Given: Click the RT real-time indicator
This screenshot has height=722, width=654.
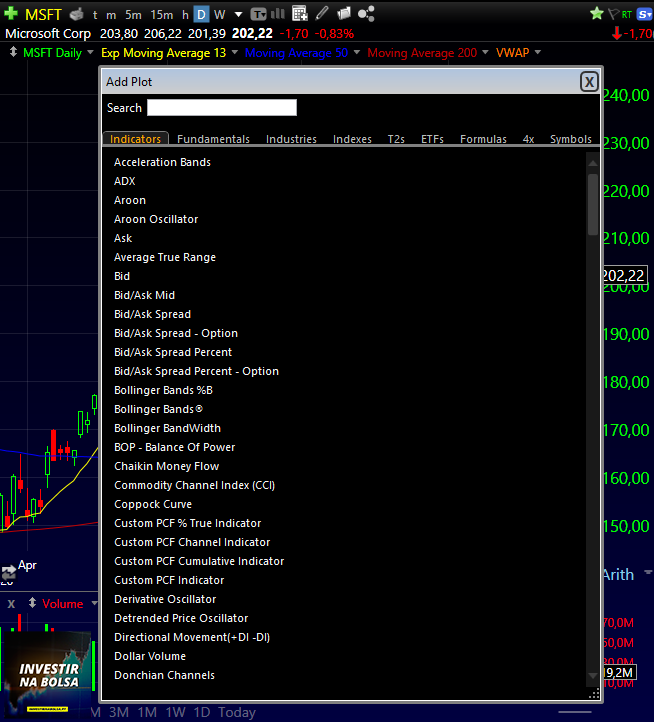Looking at the screenshot, I should pos(626,15).
